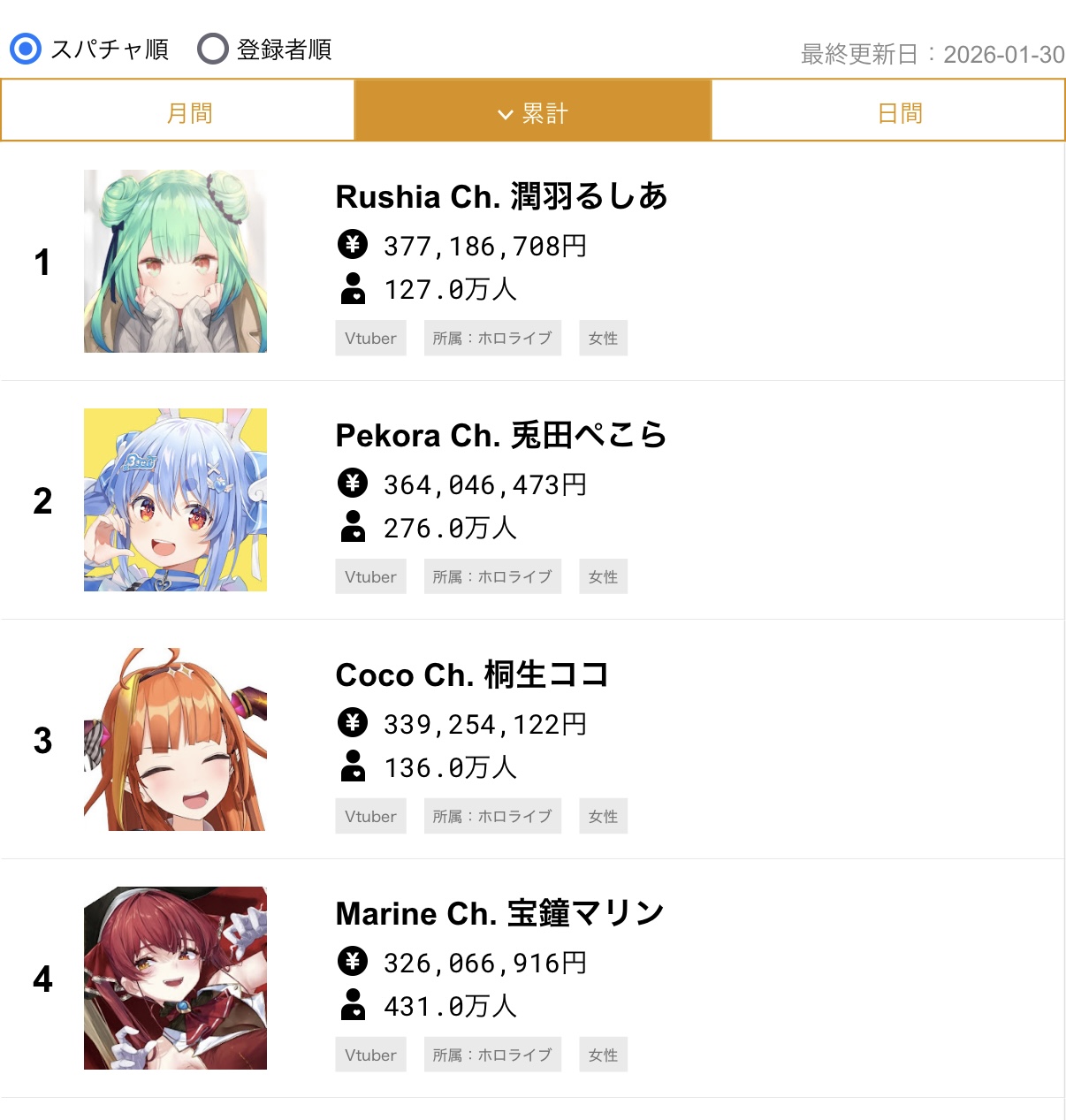Image resolution: width=1066 pixels, height=1120 pixels.
Task: Open Marine Ch. 宝鐘マリン channel avatar
Action: click(175, 978)
